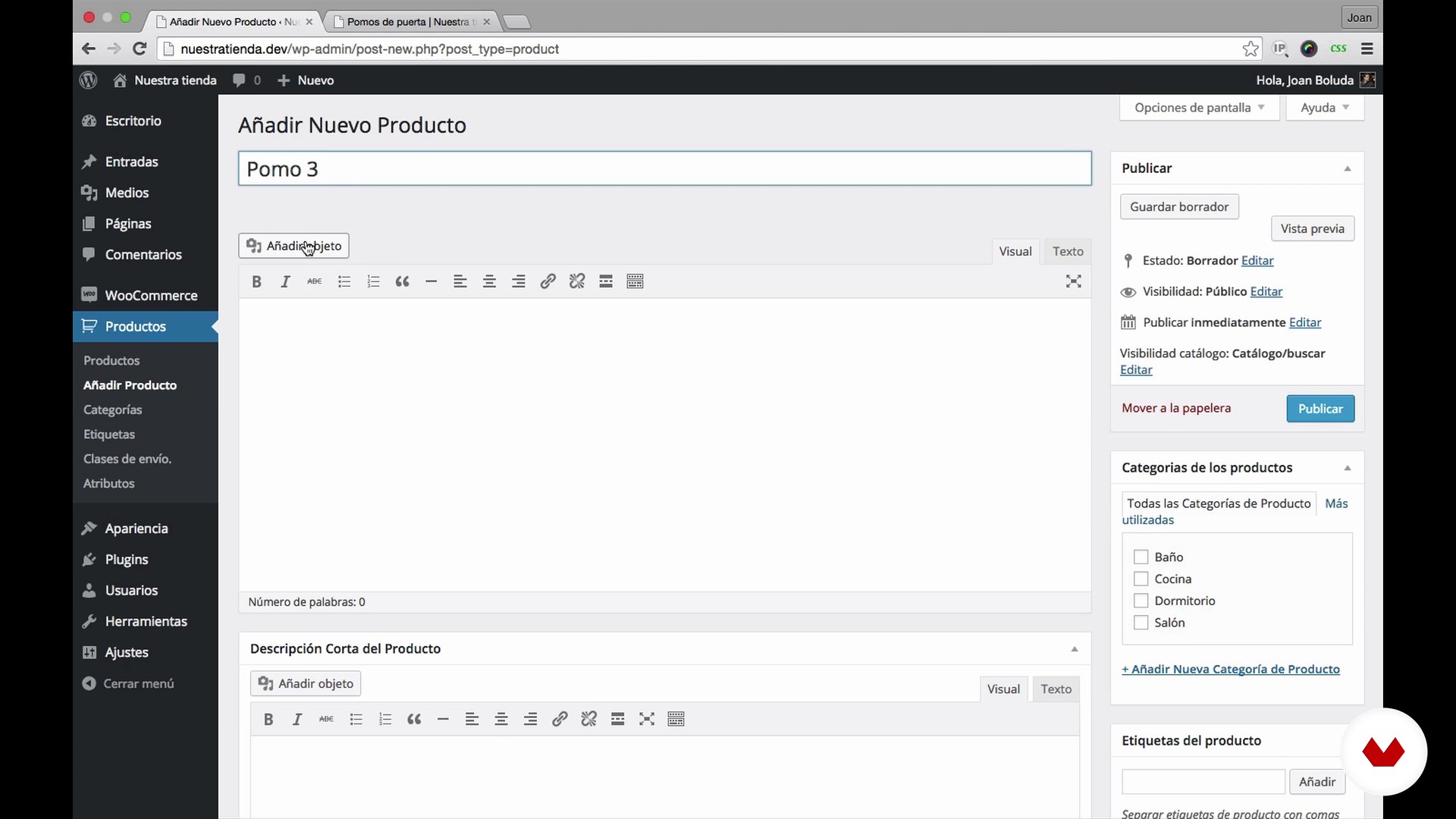Click Vista previa button
Screen dimensions: 1456x819
point(1313,228)
